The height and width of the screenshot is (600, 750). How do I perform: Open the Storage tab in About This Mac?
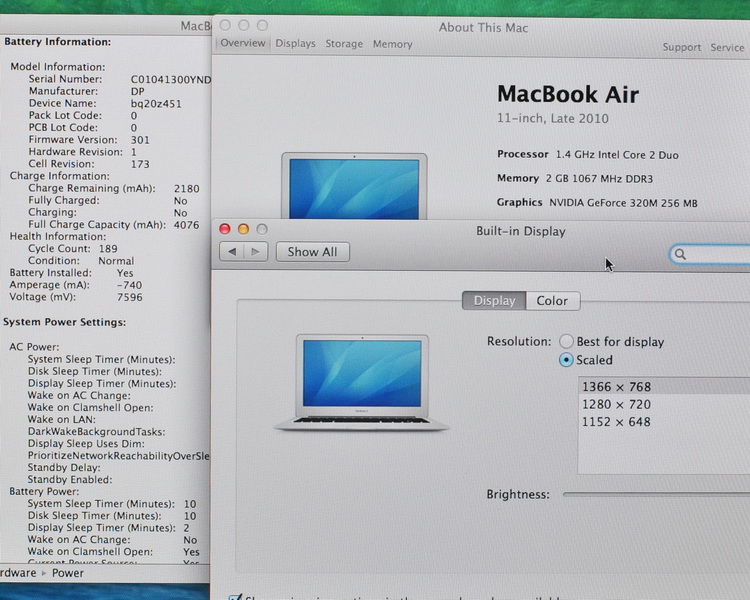coord(344,44)
